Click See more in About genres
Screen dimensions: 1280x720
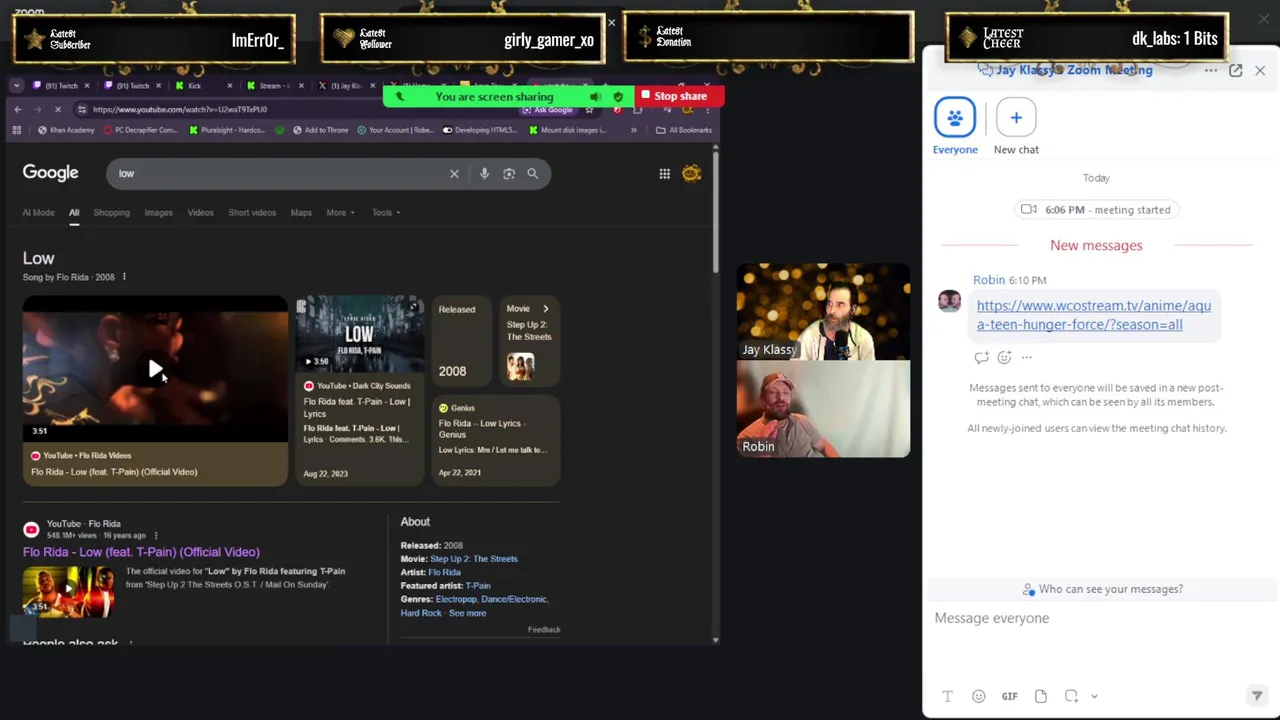(x=467, y=613)
